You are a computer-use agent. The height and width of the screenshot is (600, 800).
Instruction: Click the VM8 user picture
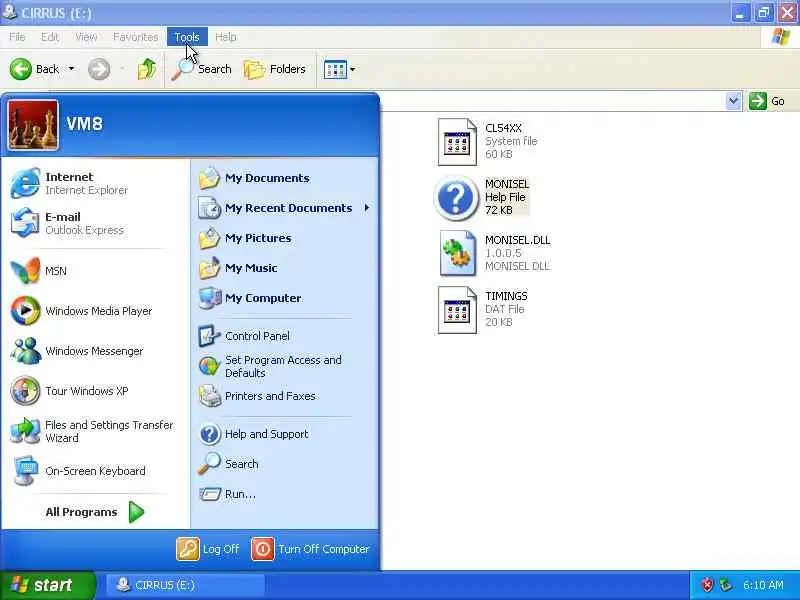(33, 125)
